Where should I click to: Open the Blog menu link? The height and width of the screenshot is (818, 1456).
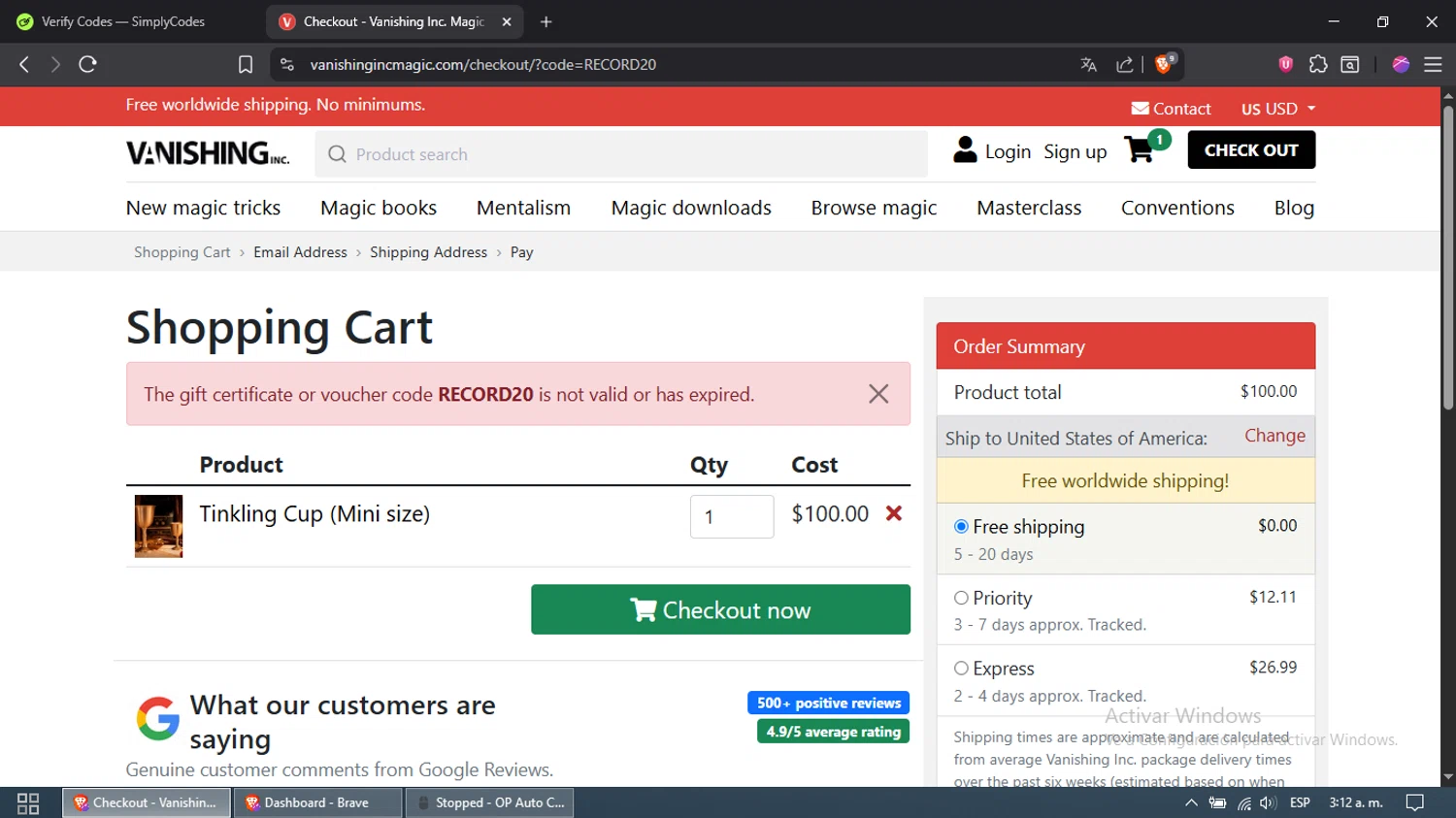point(1294,208)
